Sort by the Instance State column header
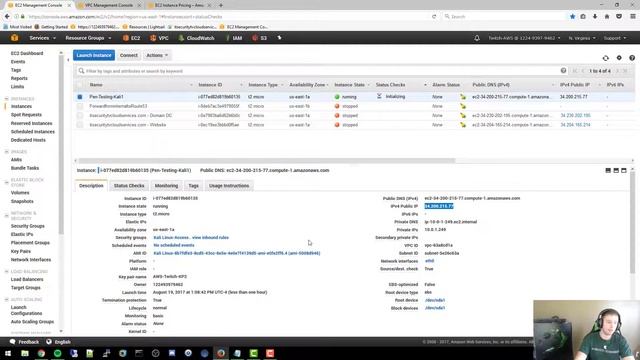The height and width of the screenshot is (360, 640). [349, 85]
